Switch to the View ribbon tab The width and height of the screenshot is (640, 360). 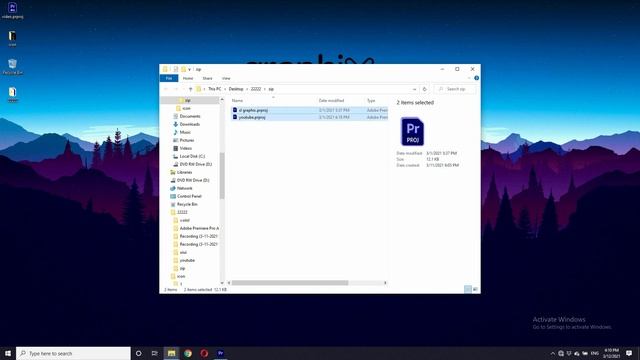(226, 78)
